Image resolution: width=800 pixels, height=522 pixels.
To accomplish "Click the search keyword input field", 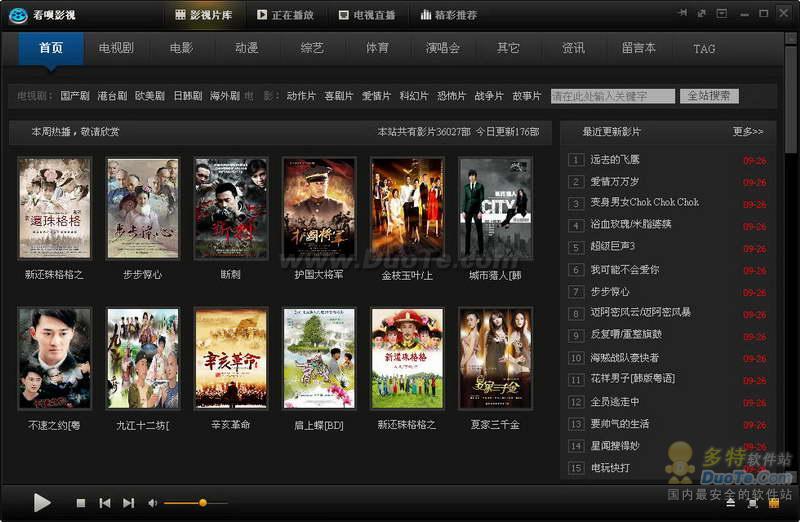I will coord(613,96).
